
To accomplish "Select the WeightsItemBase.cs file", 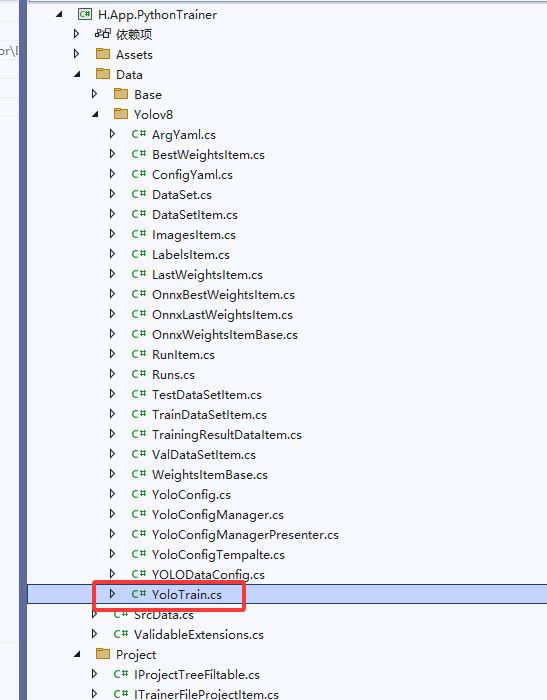I will click(210, 475).
